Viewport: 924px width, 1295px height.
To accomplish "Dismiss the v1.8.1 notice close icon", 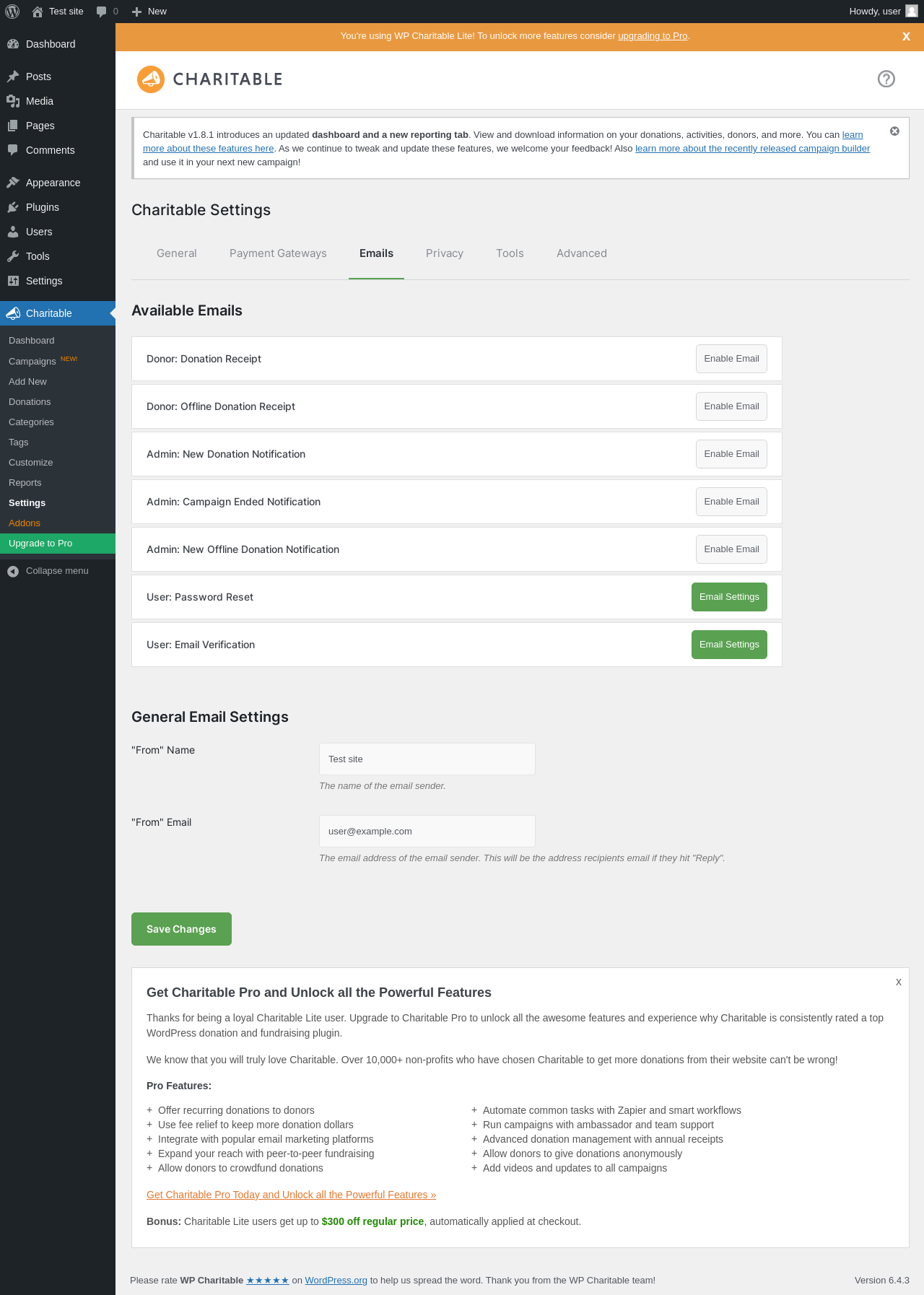I will click(894, 131).
